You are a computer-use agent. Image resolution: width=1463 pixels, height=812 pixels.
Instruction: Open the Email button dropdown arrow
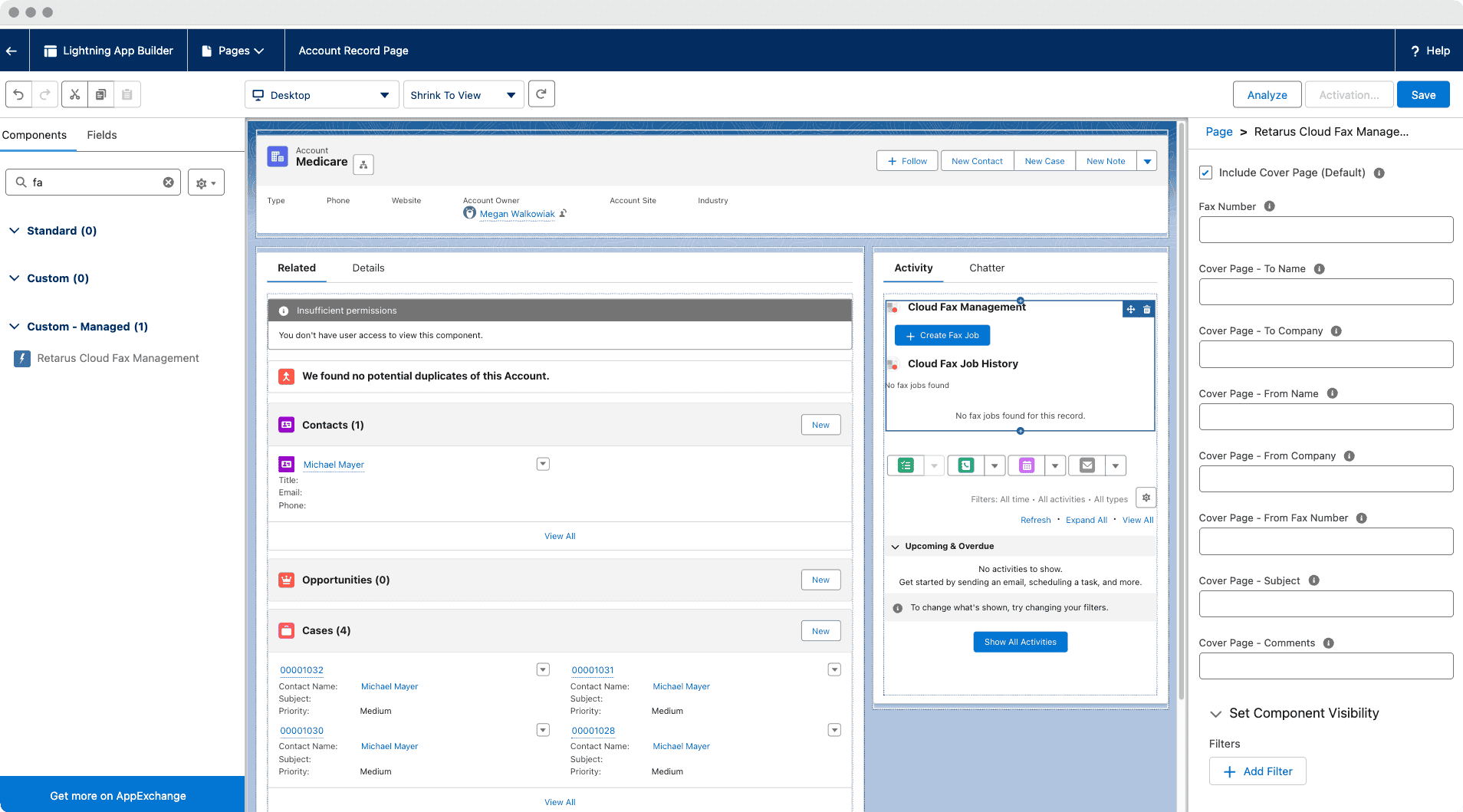(1116, 465)
